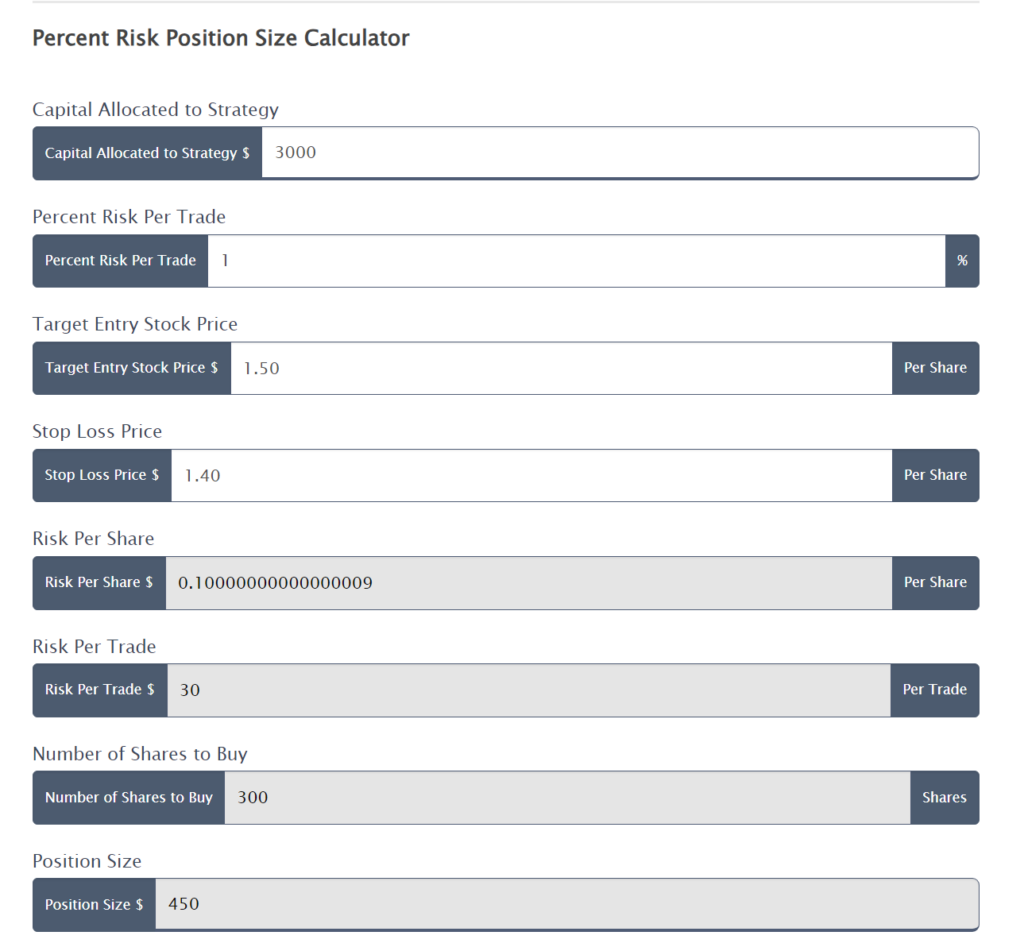The image size is (1024, 947).
Task: Click into the Stop Loss Price input
Action: (x=531, y=475)
